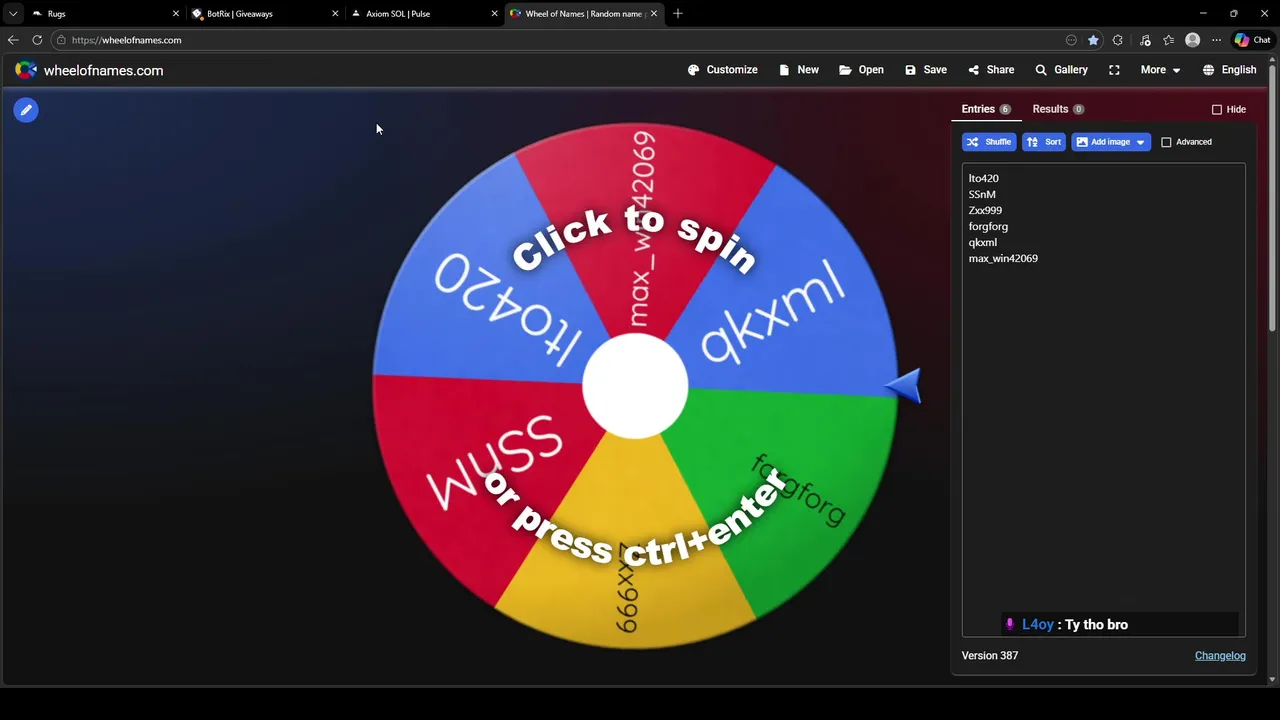Click the favorite star icon
This screenshot has width=1280, height=720.
[x=1093, y=40]
